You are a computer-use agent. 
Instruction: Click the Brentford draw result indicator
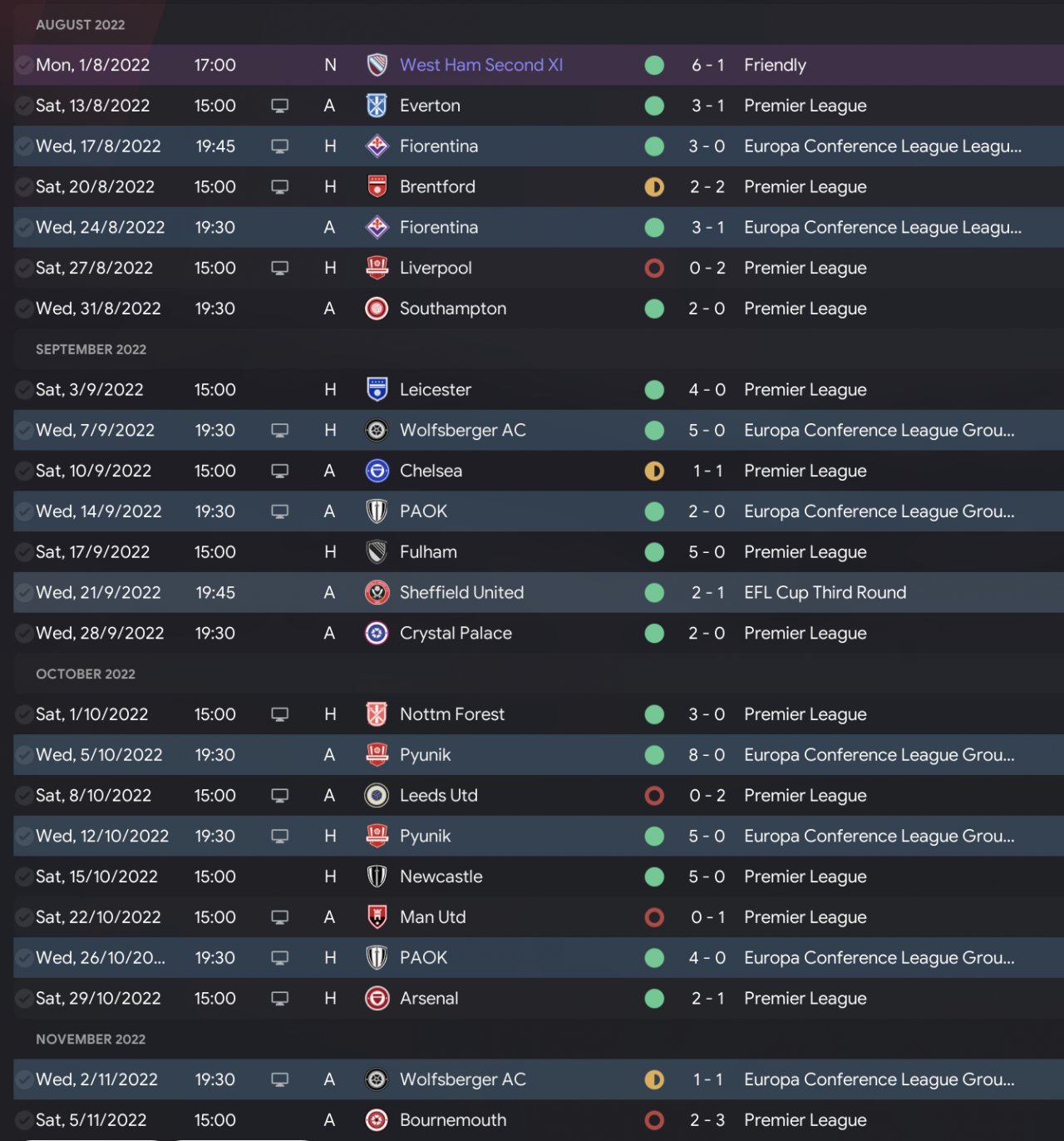coord(654,187)
